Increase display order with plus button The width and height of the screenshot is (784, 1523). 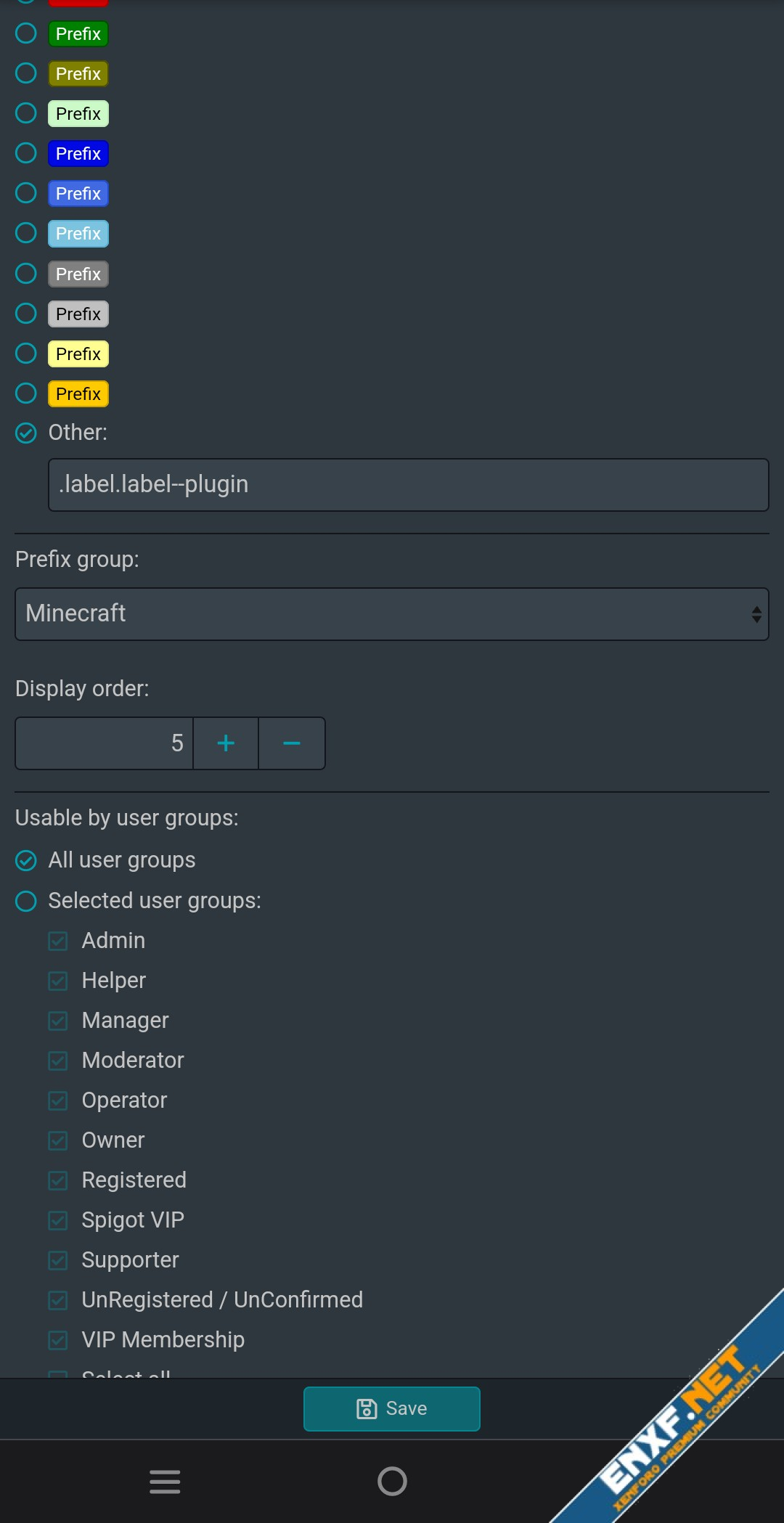(226, 743)
